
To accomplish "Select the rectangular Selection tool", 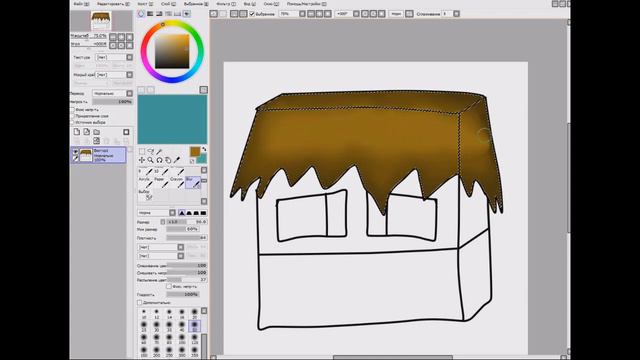I will [142, 152].
